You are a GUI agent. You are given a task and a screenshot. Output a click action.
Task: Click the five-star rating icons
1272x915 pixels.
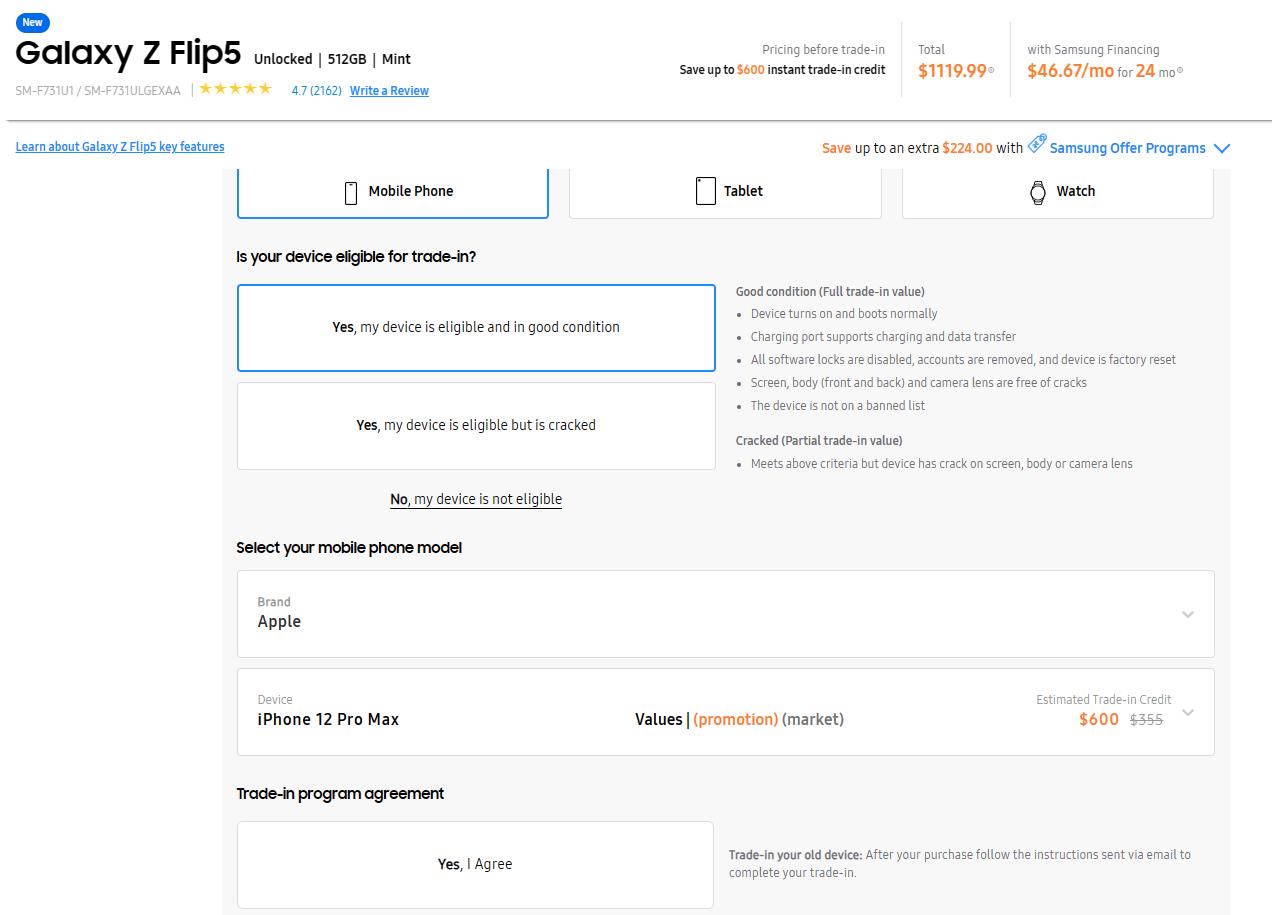[x=235, y=89]
